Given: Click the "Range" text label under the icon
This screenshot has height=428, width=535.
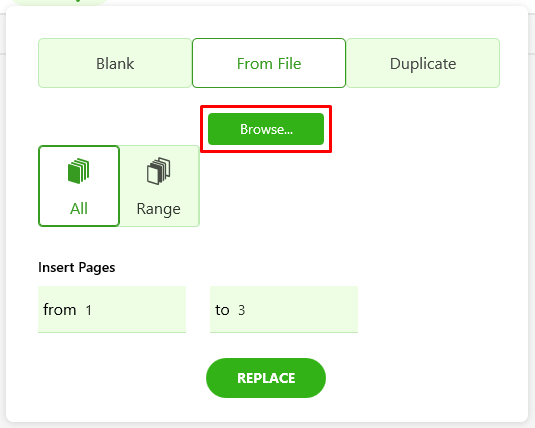Looking at the screenshot, I should click(x=159, y=209).
